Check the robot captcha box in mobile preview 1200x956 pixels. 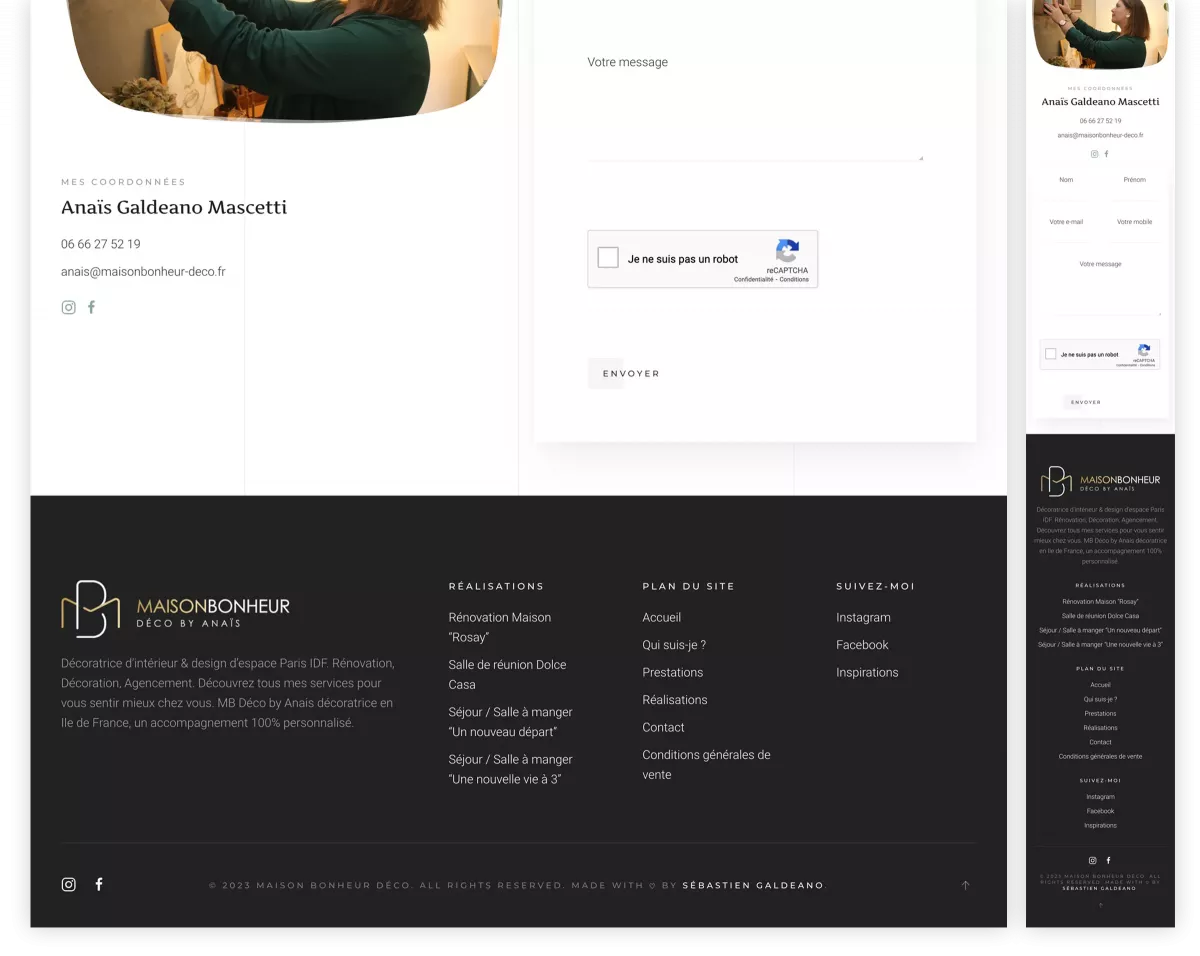pyautogui.click(x=1050, y=354)
